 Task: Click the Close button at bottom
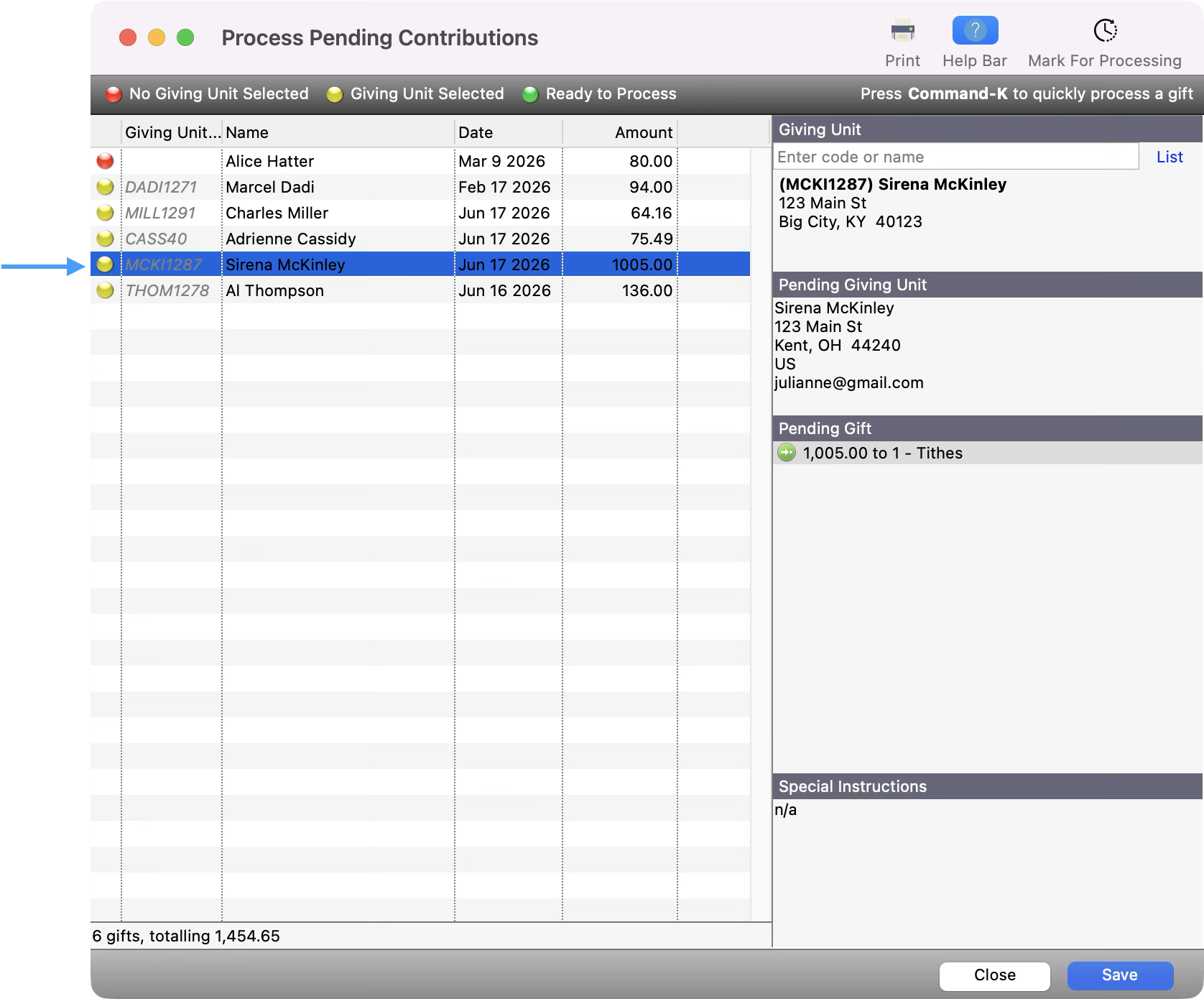click(x=995, y=975)
